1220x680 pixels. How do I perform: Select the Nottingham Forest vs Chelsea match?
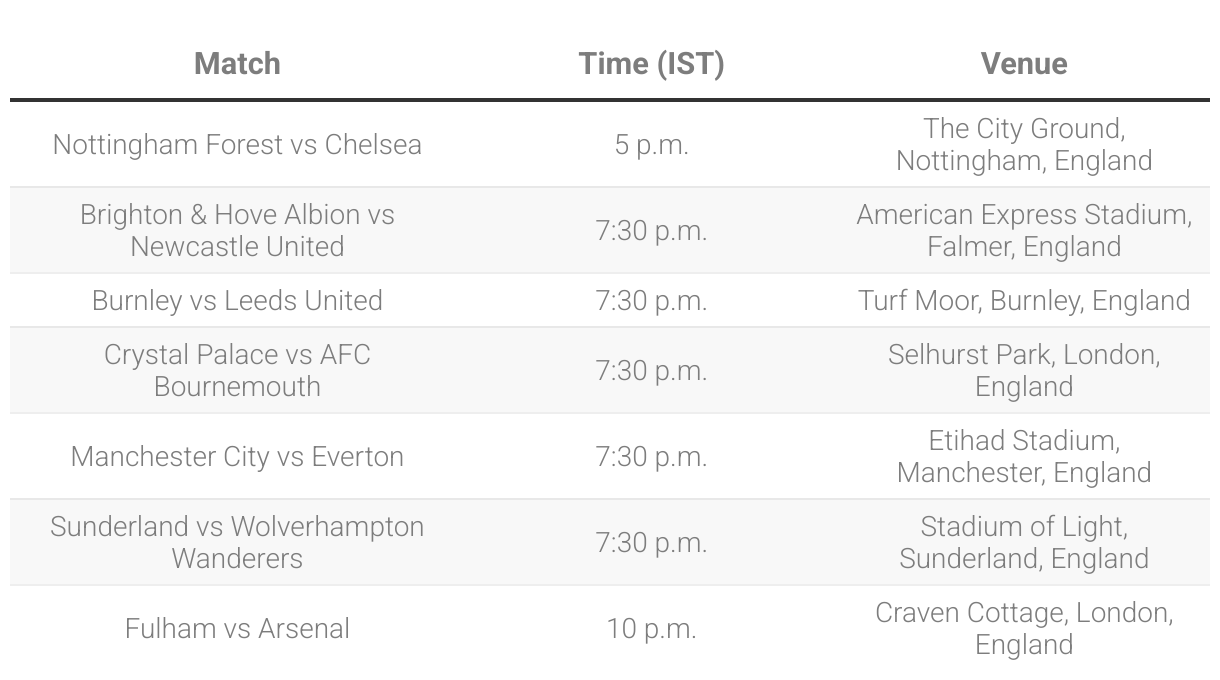point(237,144)
